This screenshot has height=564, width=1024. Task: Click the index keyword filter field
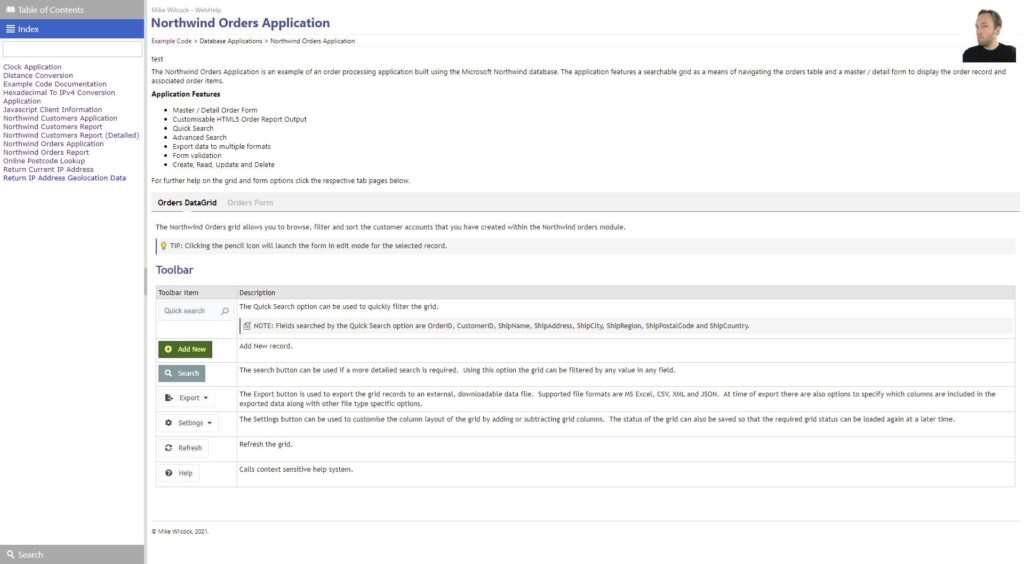coord(72,49)
